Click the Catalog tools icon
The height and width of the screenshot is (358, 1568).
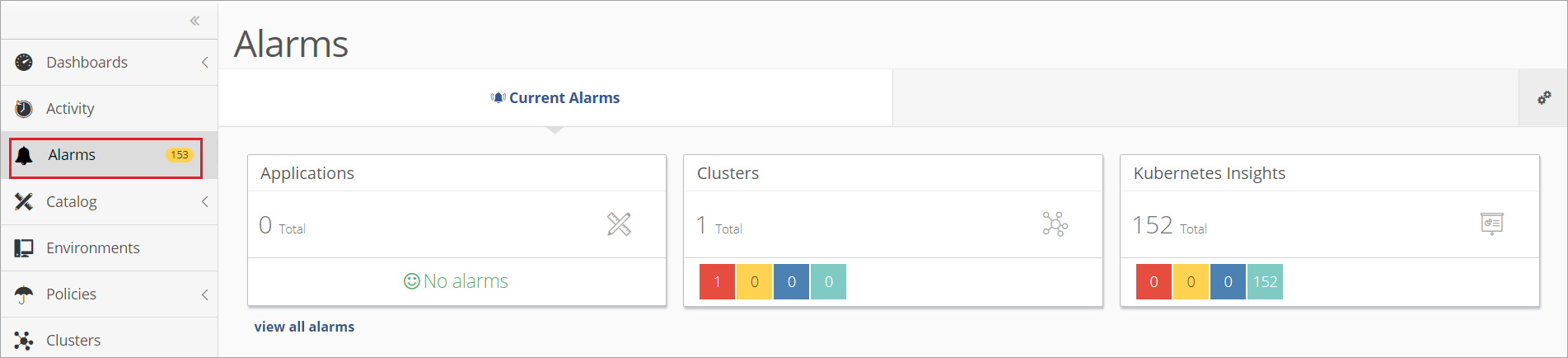pos(24,201)
